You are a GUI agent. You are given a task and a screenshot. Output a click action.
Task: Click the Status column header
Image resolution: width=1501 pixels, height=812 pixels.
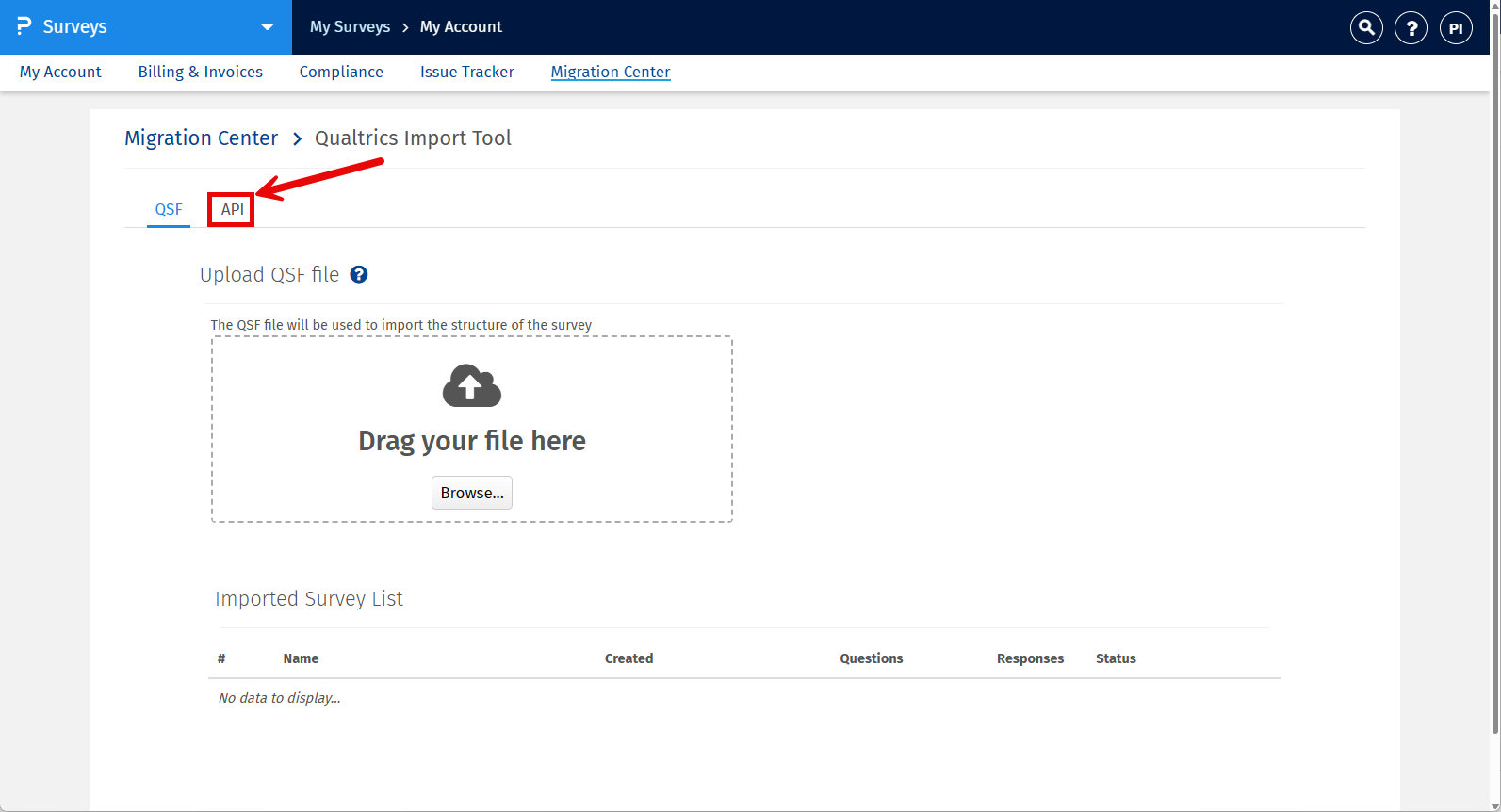click(x=1116, y=658)
